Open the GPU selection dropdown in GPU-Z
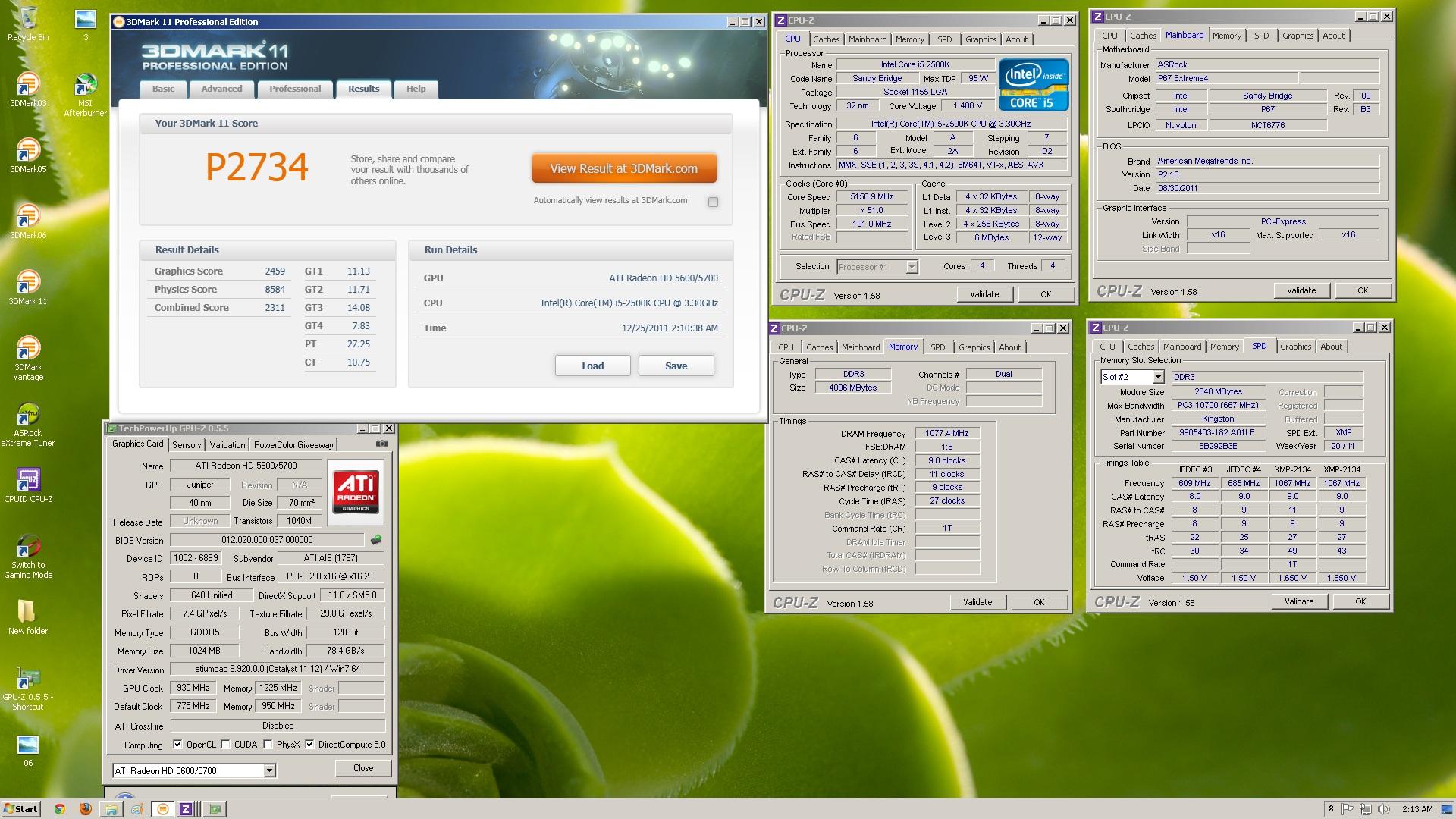This screenshot has width=1456, height=819. 194,770
